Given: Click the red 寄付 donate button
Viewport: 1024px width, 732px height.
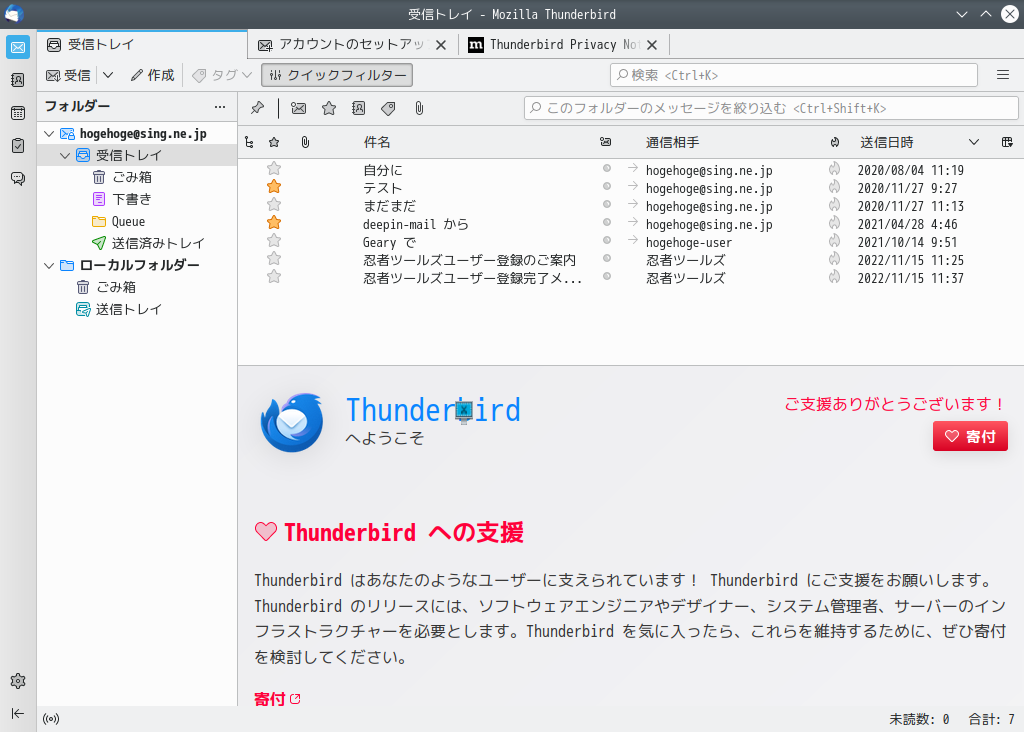Looking at the screenshot, I should point(970,436).
